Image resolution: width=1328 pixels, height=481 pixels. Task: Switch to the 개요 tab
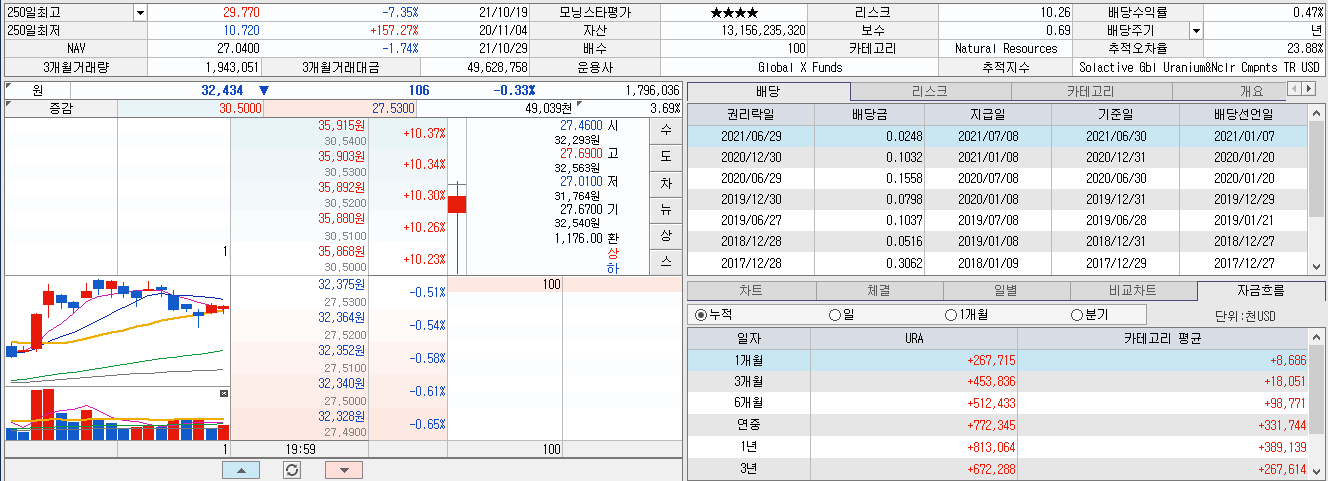pos(1229,91)
